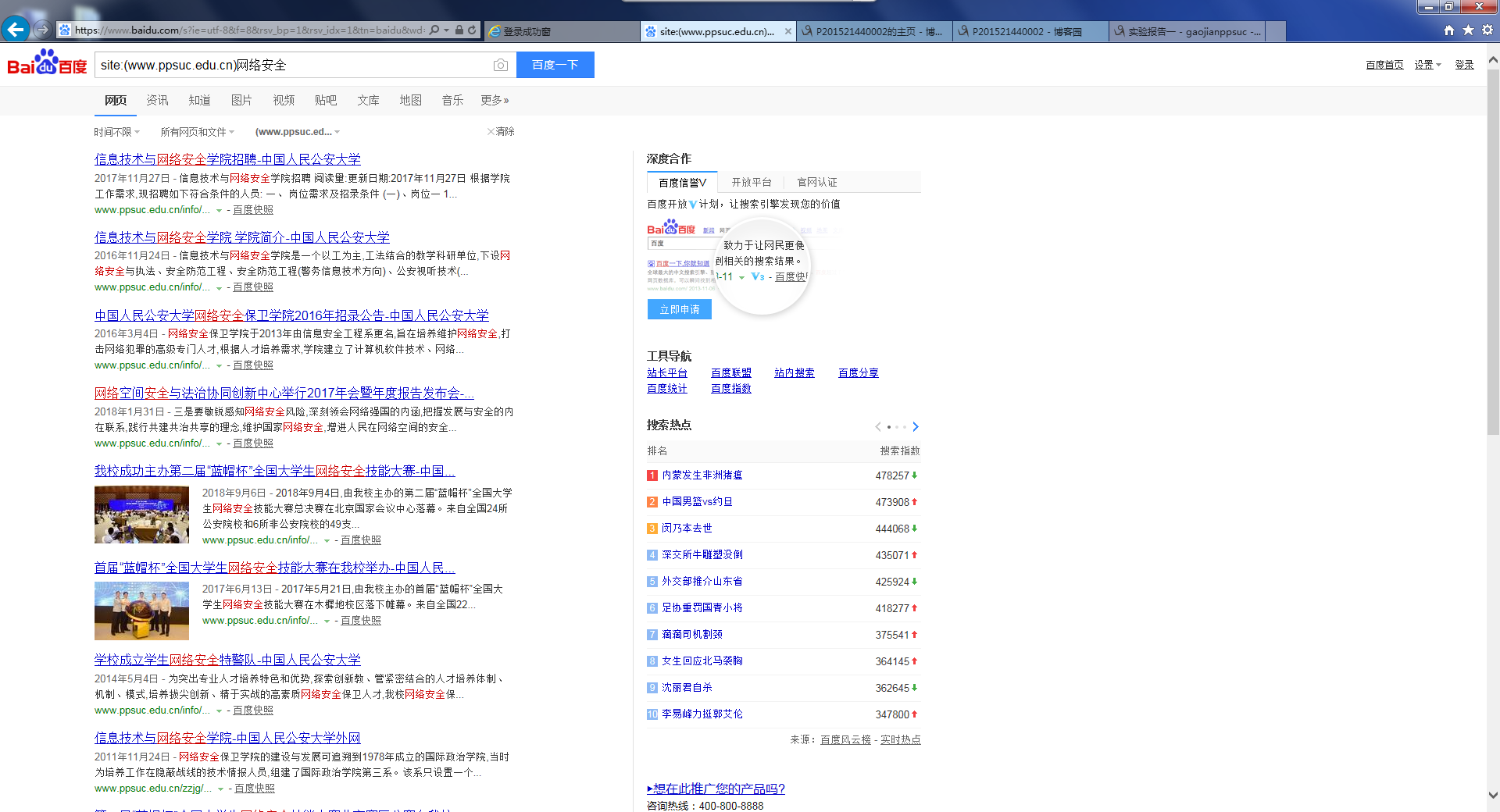Screen dimensions: 1500x812
Task: Refresh the page using the reload icon
Action: [472, 30]
